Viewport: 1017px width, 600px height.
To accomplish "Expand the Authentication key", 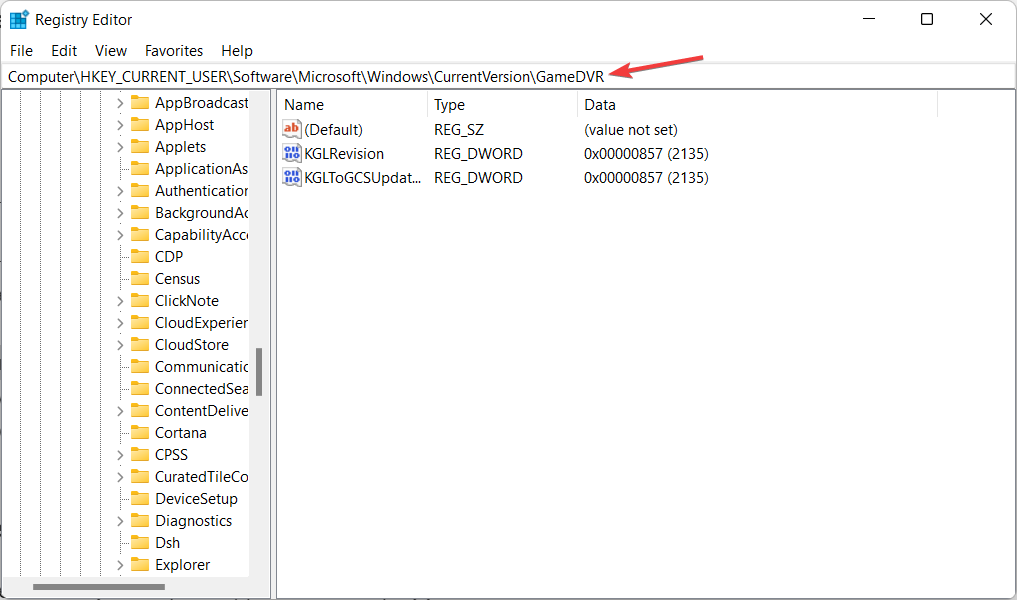I will (120, 191).
